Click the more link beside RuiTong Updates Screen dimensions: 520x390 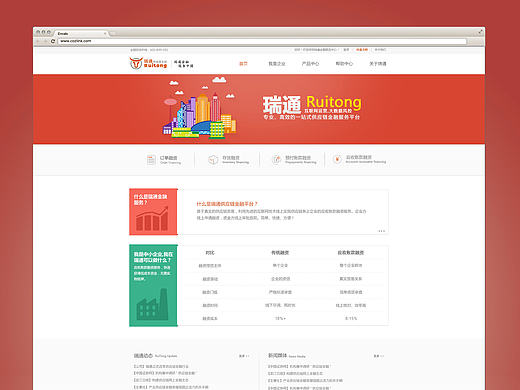[x=244, y=356]
